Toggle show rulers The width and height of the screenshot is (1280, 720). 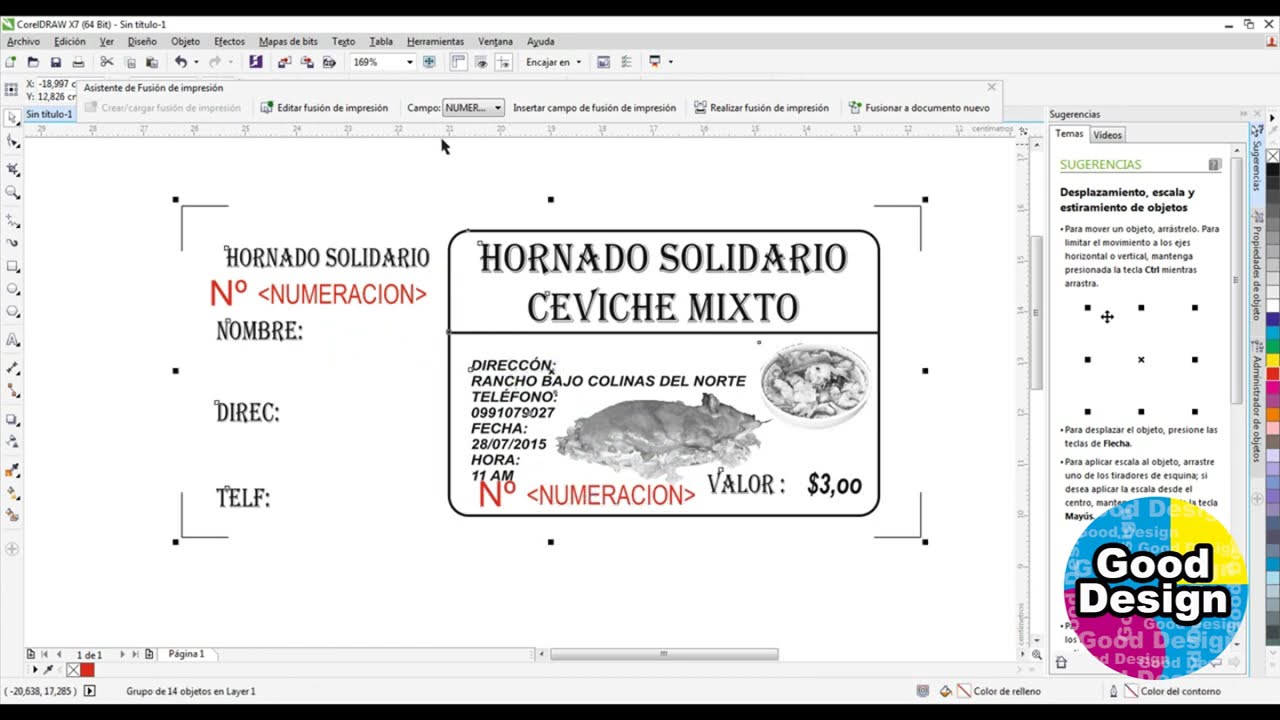coord(459,62)
